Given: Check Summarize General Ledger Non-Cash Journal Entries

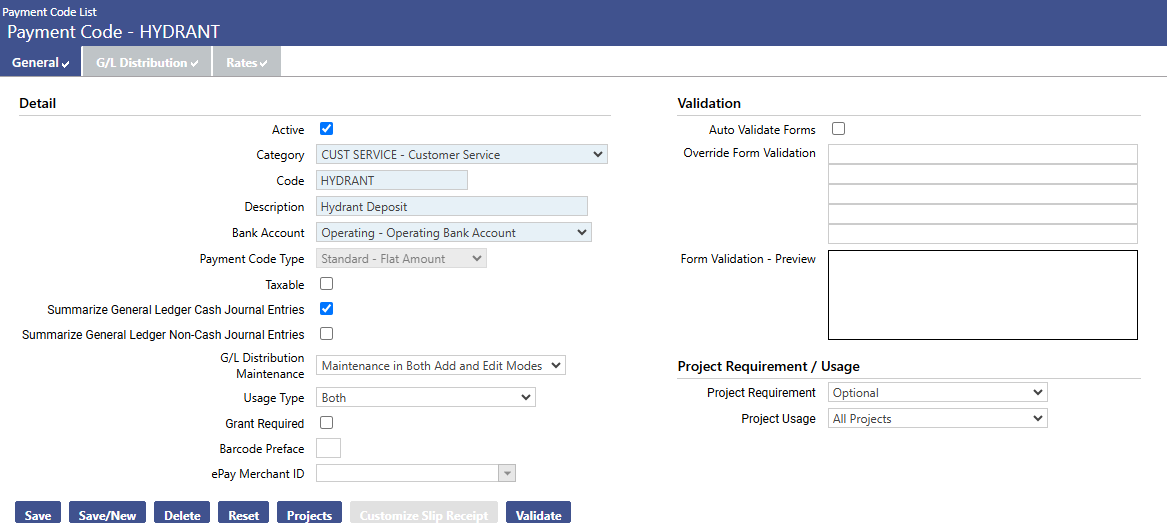Looking at the screenshot, I should [x=326, y=333].
